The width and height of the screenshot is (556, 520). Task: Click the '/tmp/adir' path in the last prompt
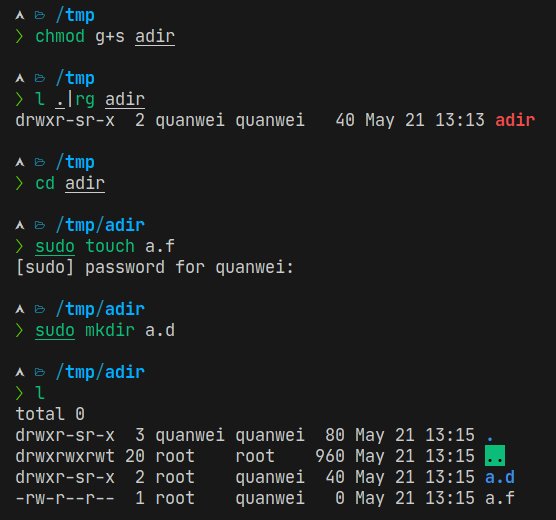click(100, 372)
